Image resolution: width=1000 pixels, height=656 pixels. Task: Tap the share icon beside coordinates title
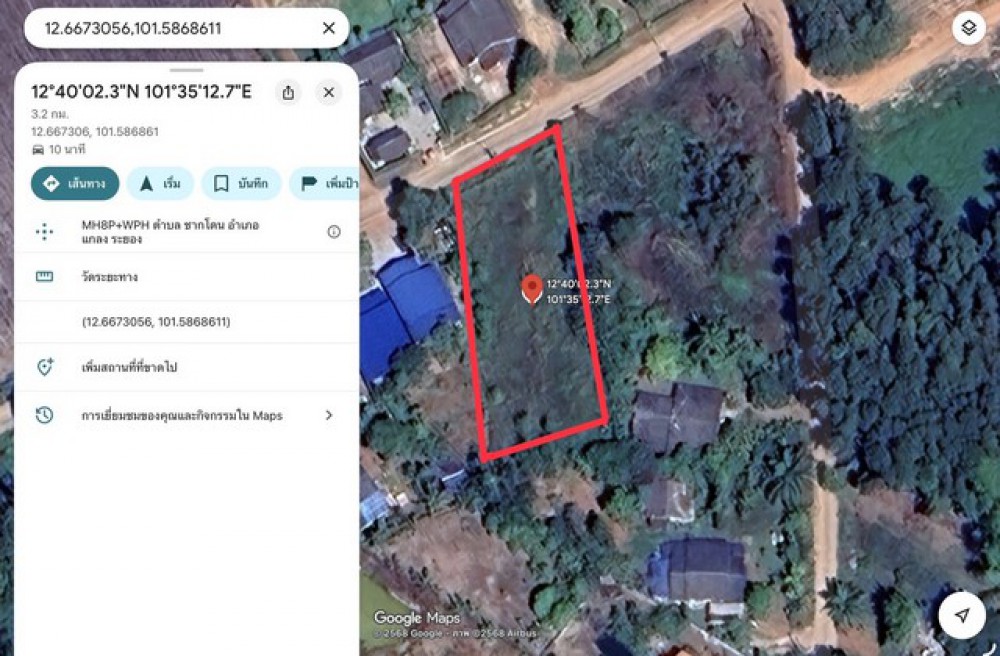288,92
